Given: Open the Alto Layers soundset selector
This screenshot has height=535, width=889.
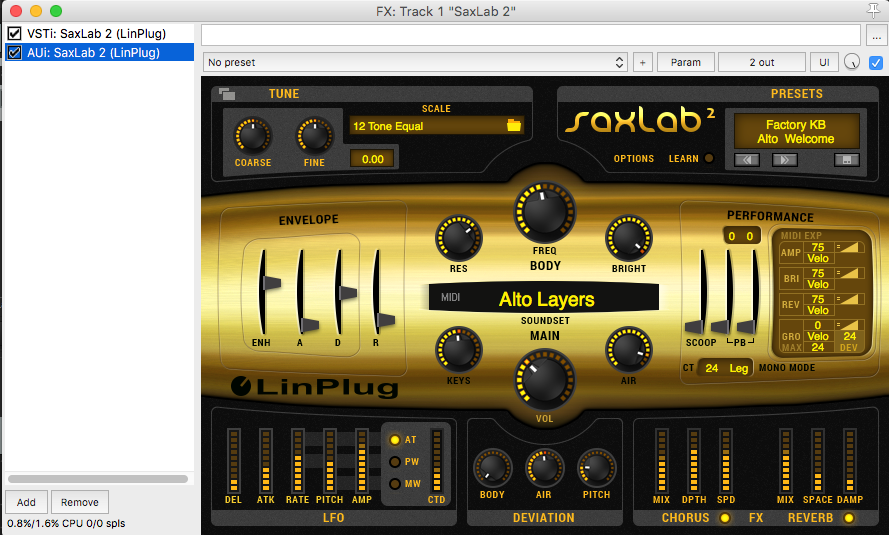Looking at the screenshot, I should point(544,297).
